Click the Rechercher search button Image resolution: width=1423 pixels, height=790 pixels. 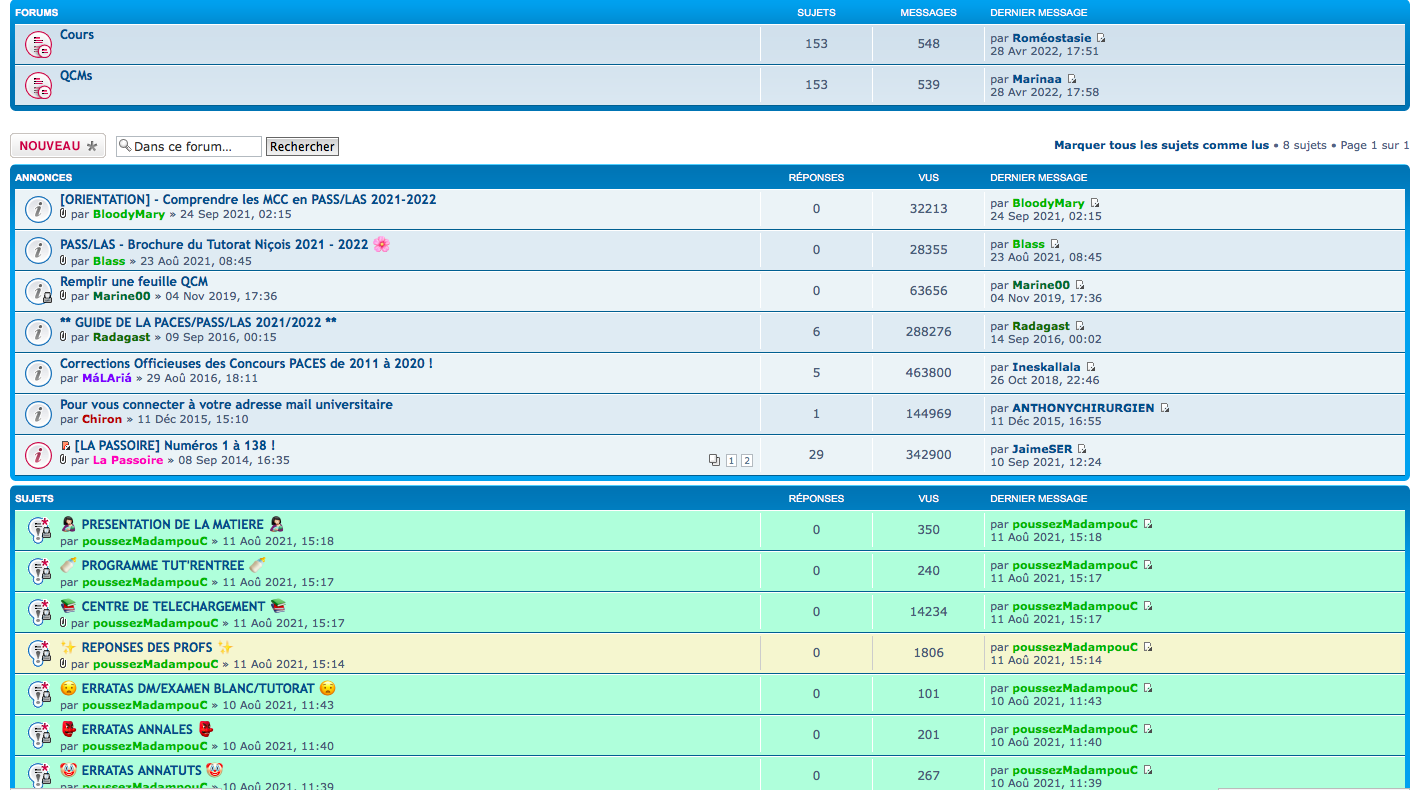point(302,147)
